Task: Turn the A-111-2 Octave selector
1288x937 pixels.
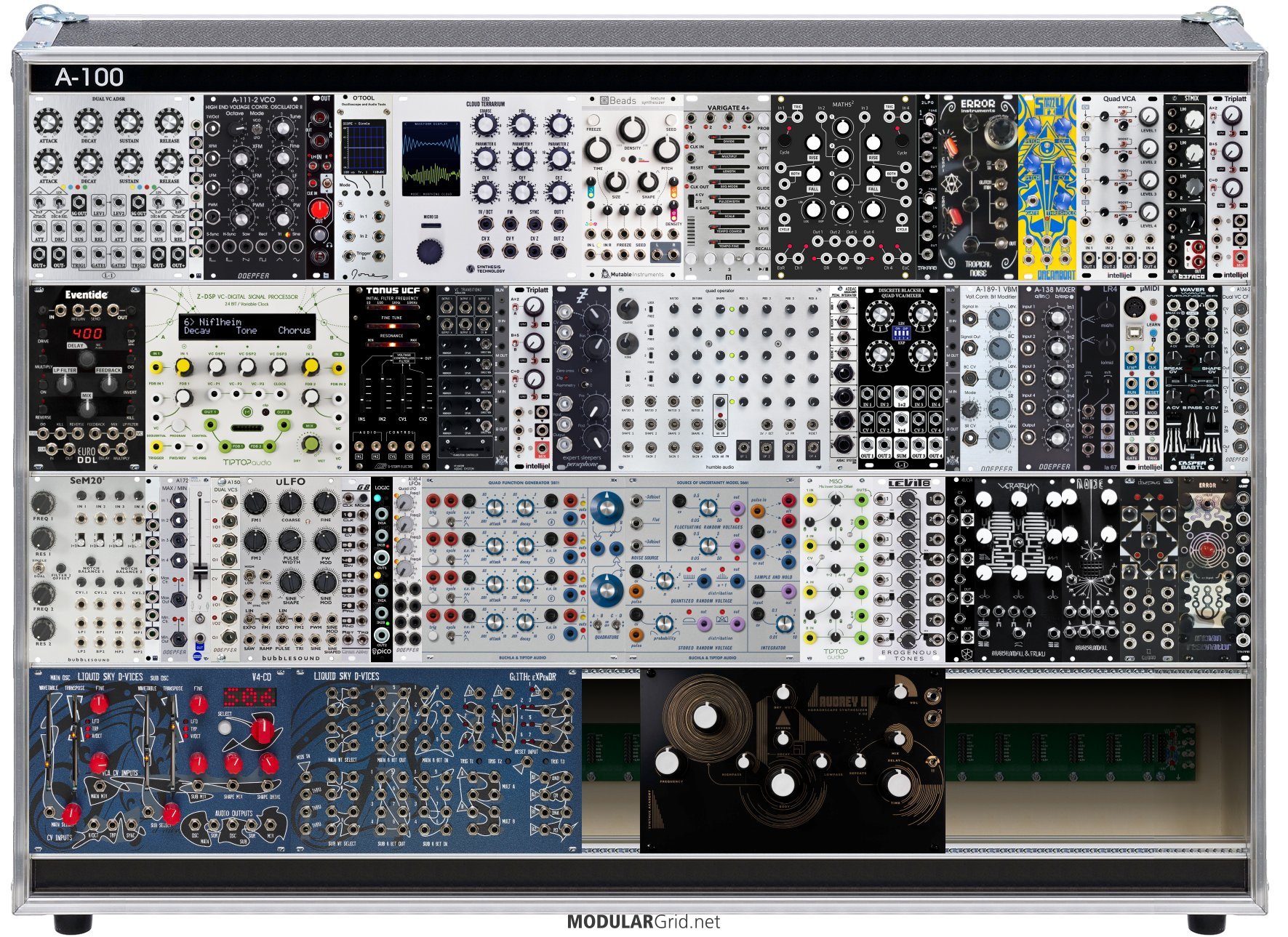Action: coord(235,129)
